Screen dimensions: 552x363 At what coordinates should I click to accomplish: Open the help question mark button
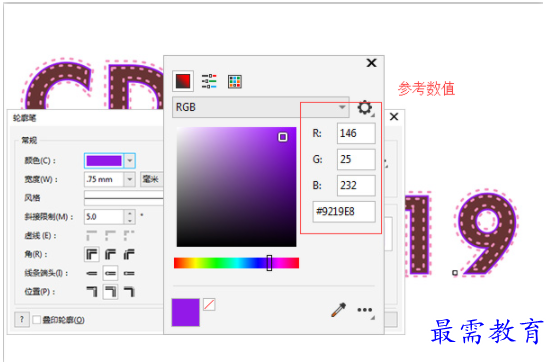point(22,320)
